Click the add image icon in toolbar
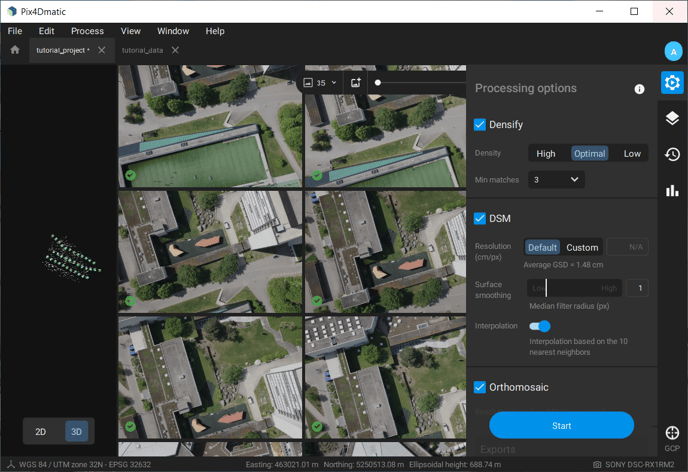This screenshot has height=472, width=688. 355,83
